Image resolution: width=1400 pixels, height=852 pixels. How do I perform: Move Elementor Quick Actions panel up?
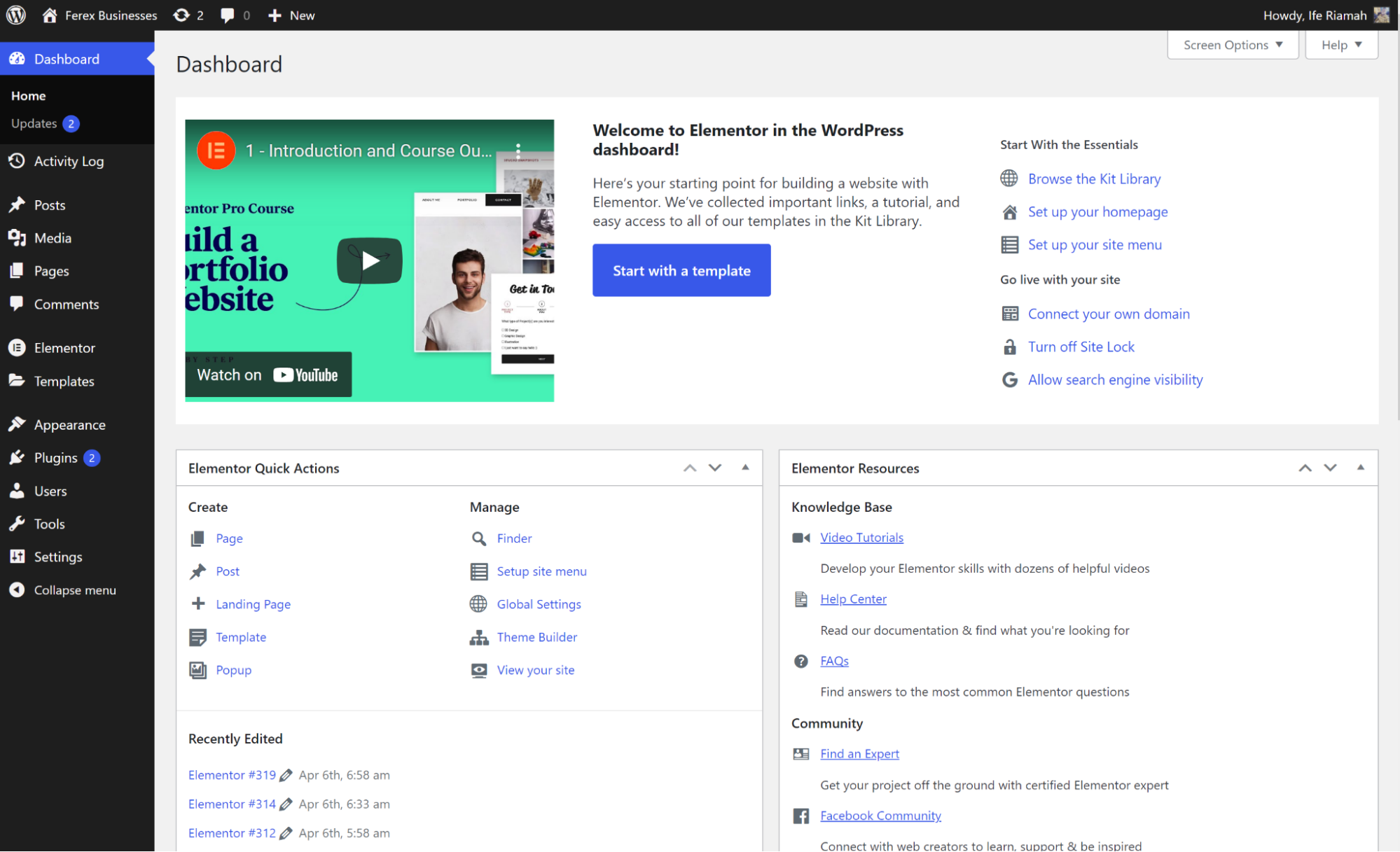[x=690, y=468]
